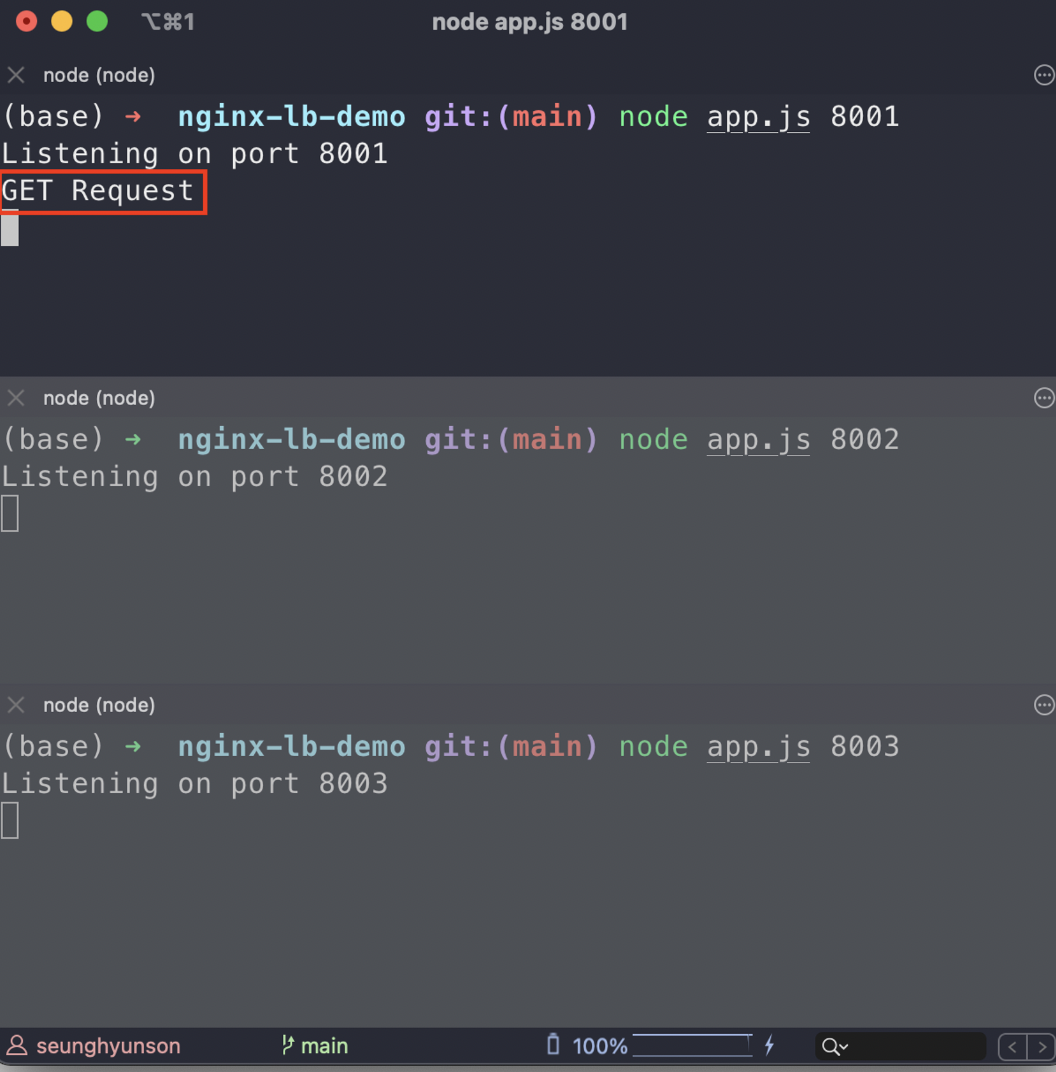Go to previous search result arrow
This screenshot has height=1072, width=1056.
coord(1012,1047)
